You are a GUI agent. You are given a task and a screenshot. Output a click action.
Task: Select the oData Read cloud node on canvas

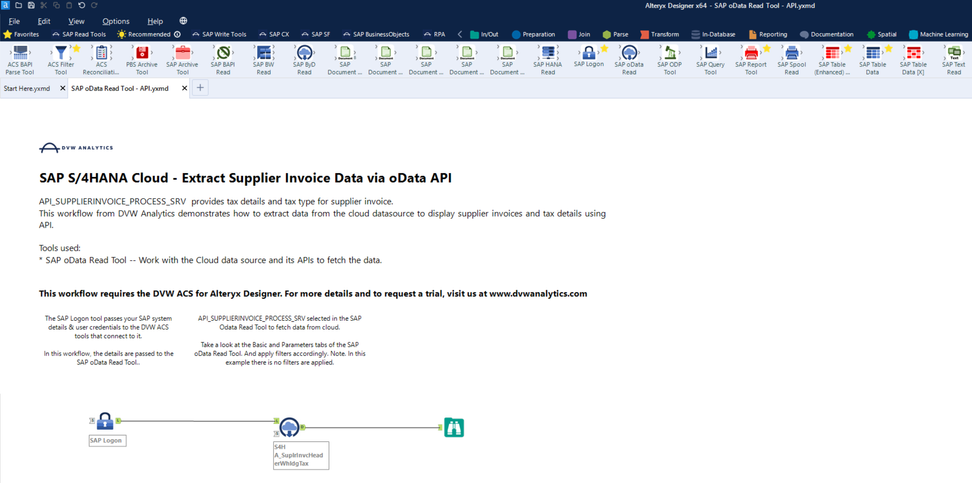[289, 427]
